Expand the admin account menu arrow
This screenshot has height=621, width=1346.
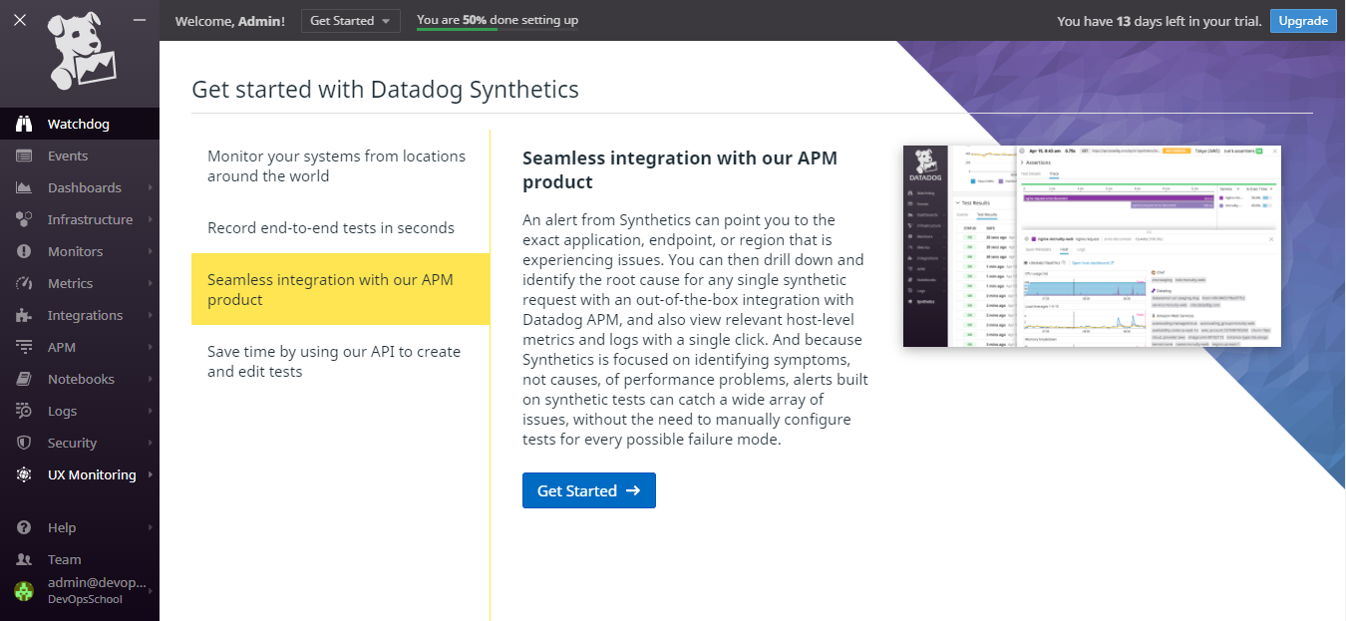151,591
